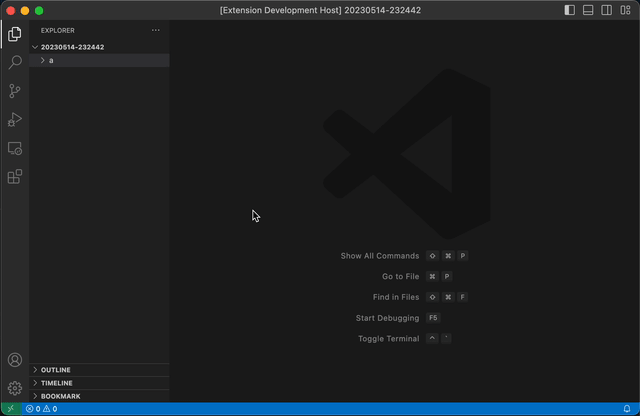Viewport: 640px width, 416px height.
Task: Click the window title text
Action: (x=320, y=10)
